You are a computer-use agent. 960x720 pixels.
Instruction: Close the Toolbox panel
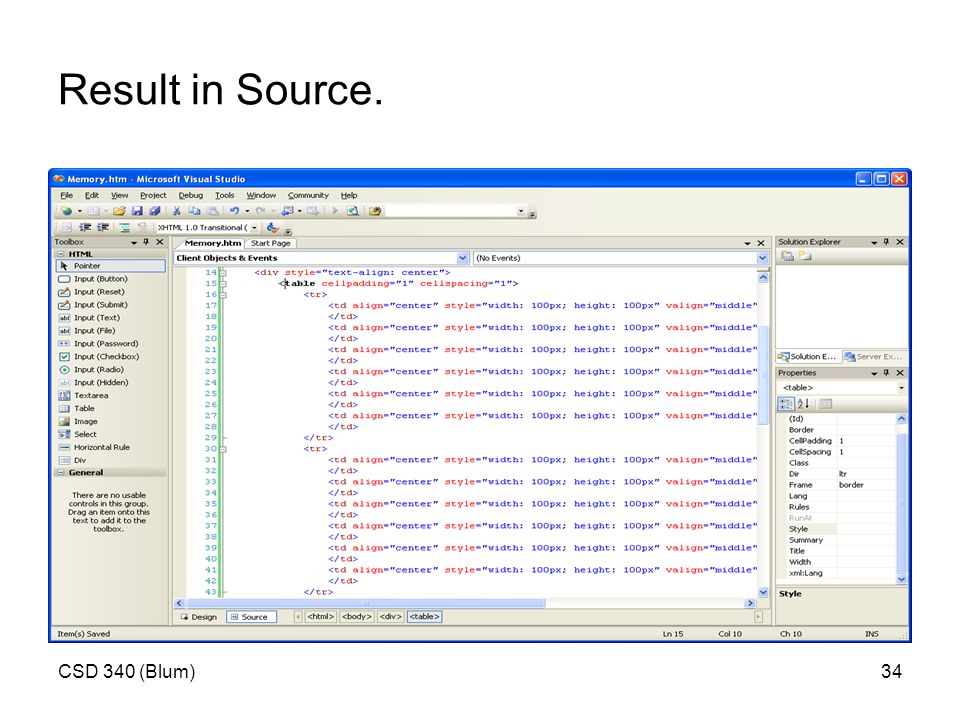160,242
